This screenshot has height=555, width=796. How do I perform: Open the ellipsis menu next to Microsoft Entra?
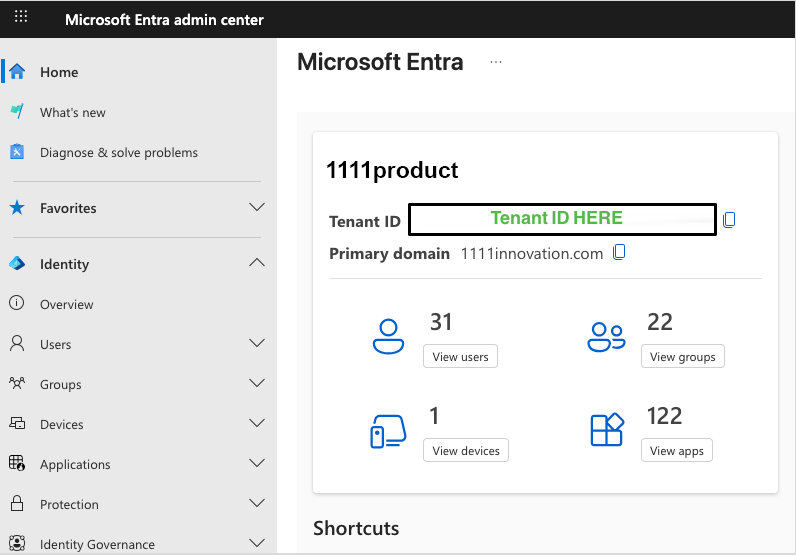pyautogui.click(x=496, y=62)
